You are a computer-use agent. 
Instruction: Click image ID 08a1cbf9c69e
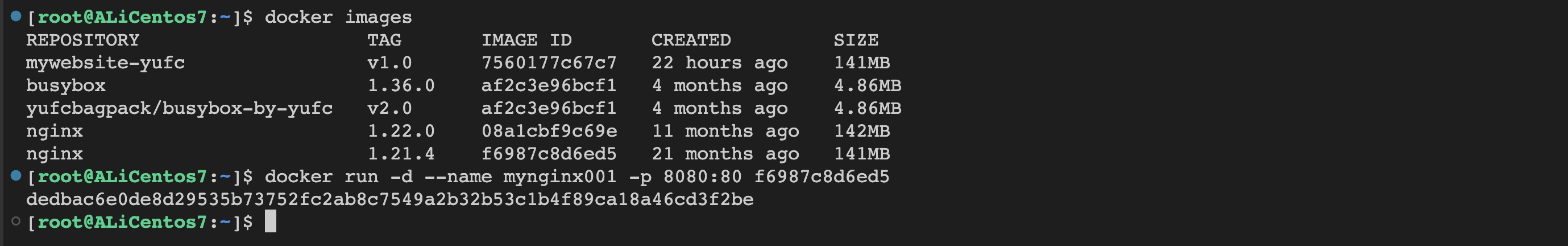[x=549, y=131]
